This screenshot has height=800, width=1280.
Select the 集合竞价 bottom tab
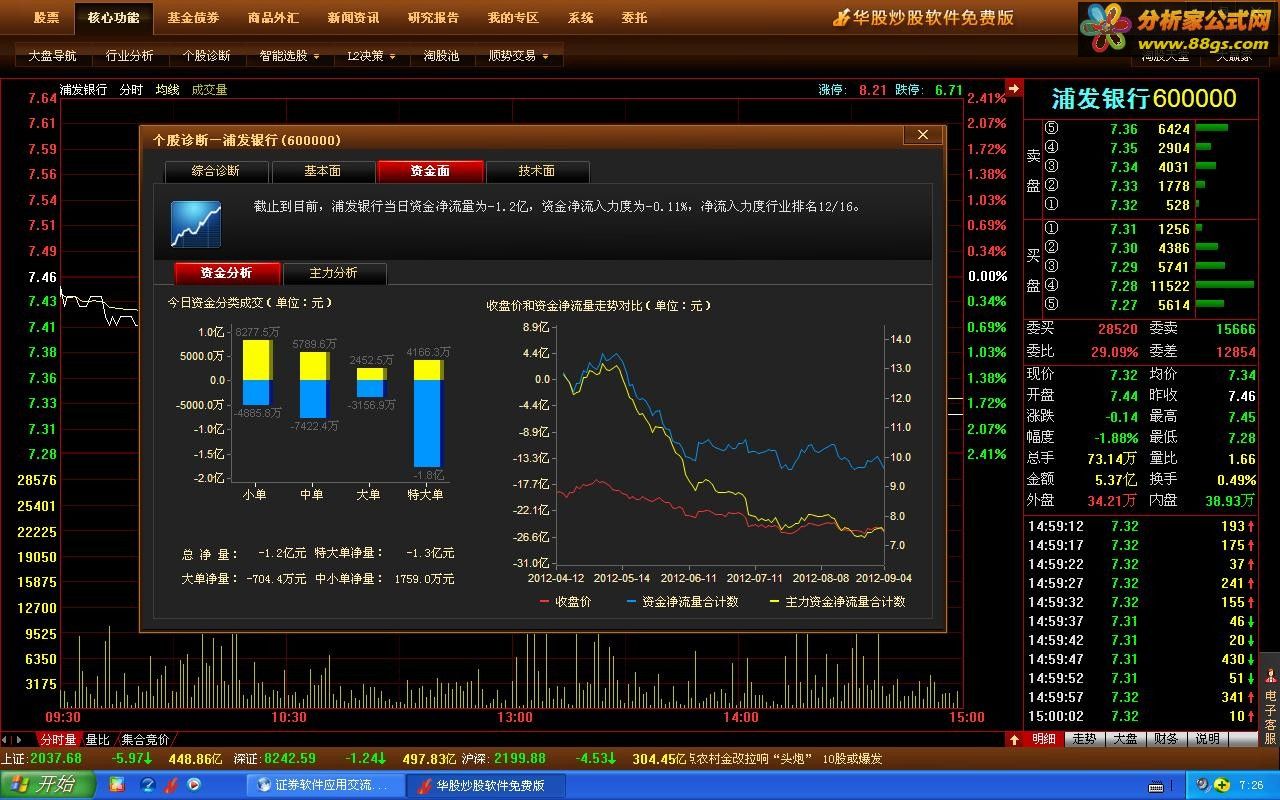[146, 740]
